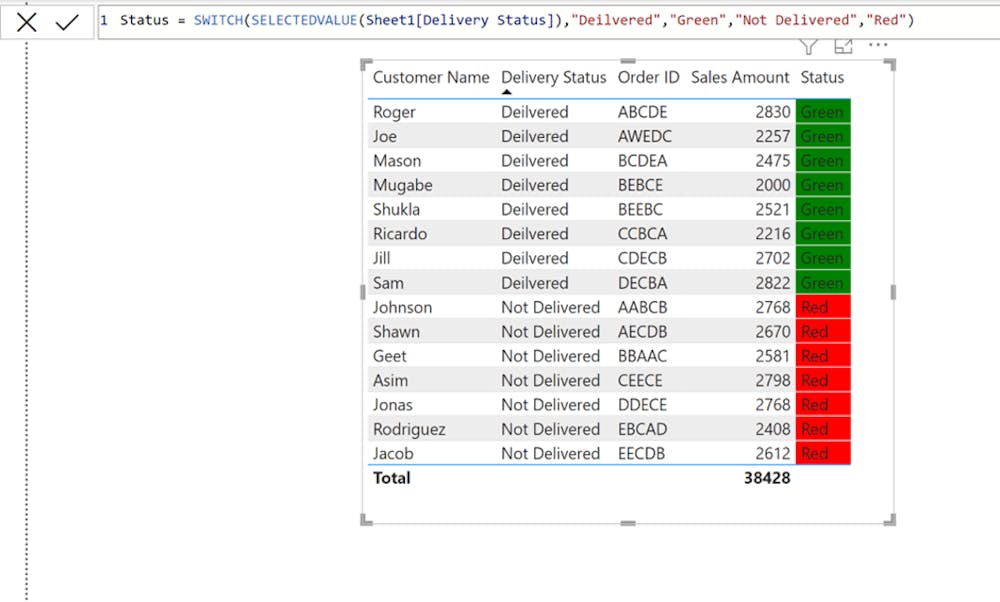Click the Sales Amount column header

[x=740, y=77]
